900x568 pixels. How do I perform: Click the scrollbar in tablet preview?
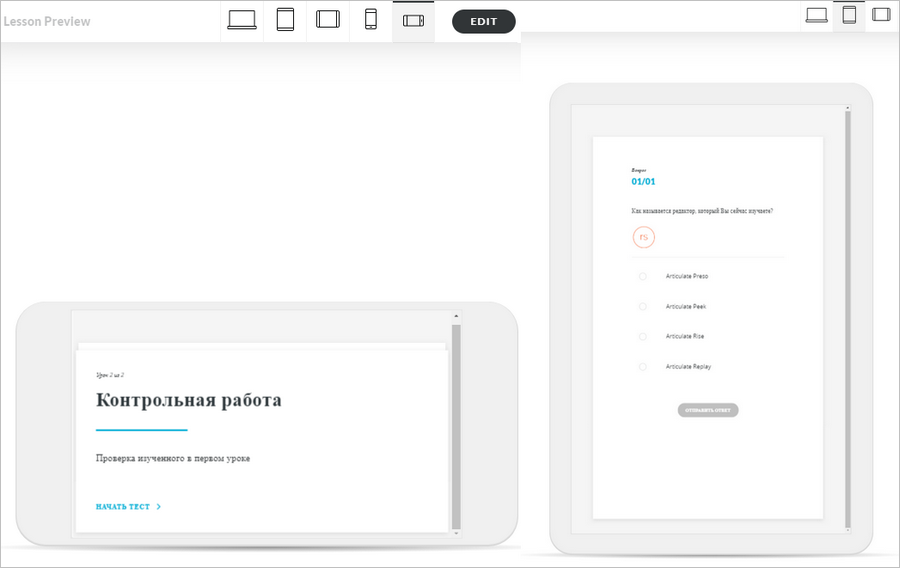848,318
